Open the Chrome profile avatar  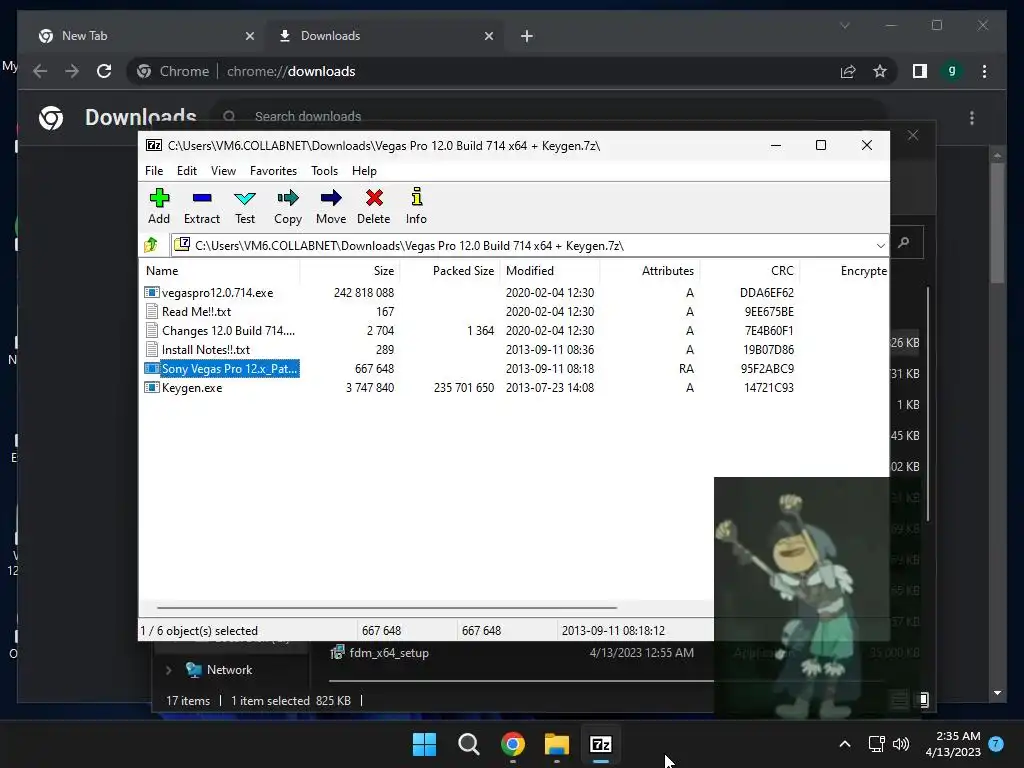952,71
